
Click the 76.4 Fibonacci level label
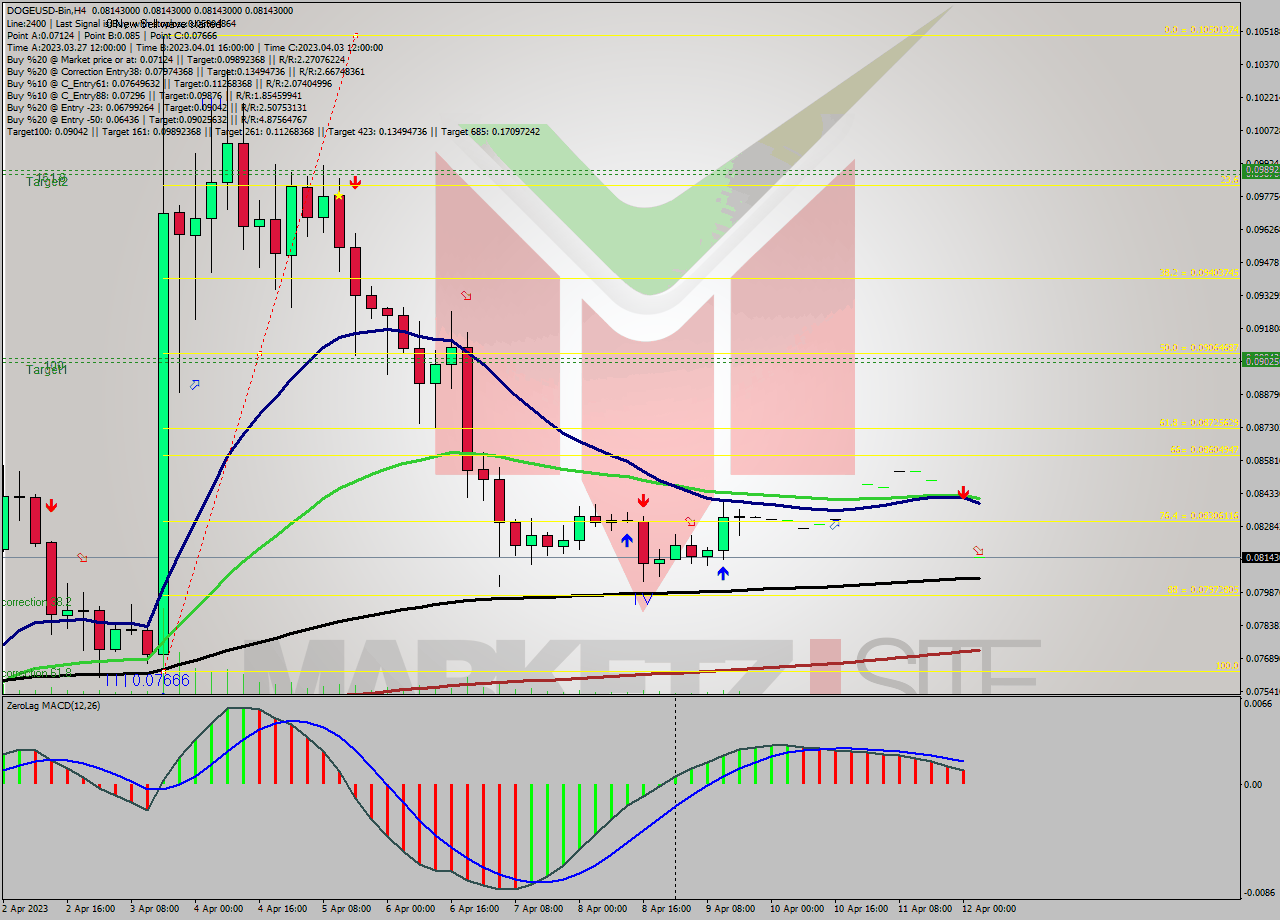click(x=1199, y=515)
